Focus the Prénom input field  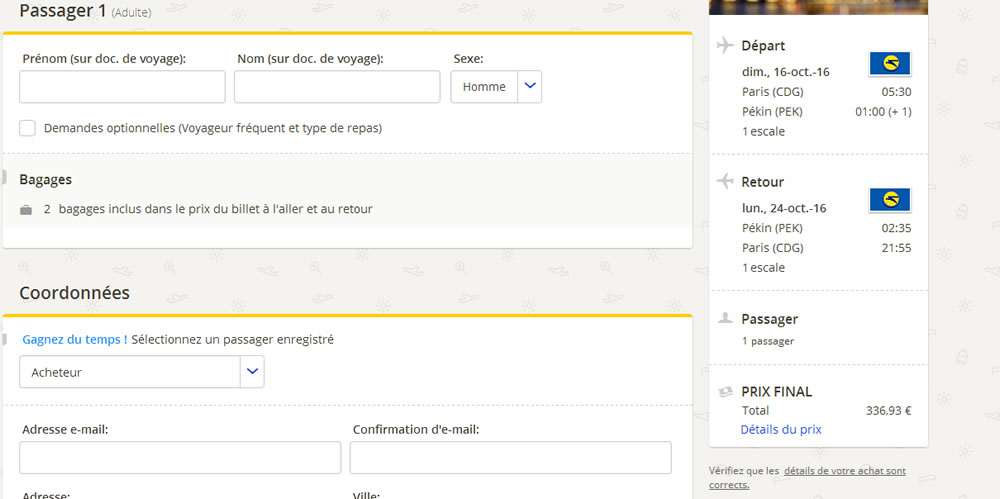point(122,87)
